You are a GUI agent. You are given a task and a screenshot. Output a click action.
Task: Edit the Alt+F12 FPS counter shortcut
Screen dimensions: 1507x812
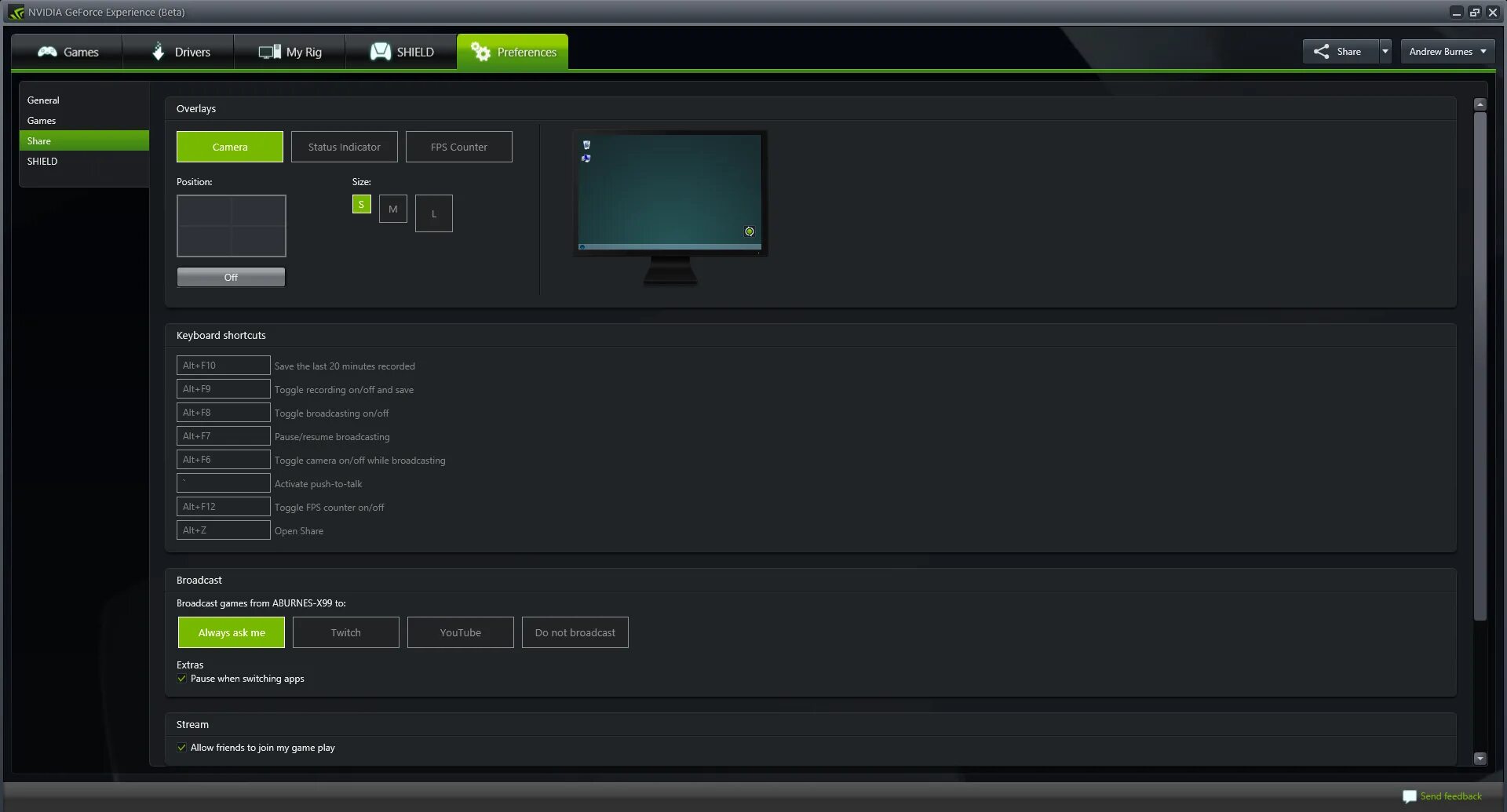[224, 507]
